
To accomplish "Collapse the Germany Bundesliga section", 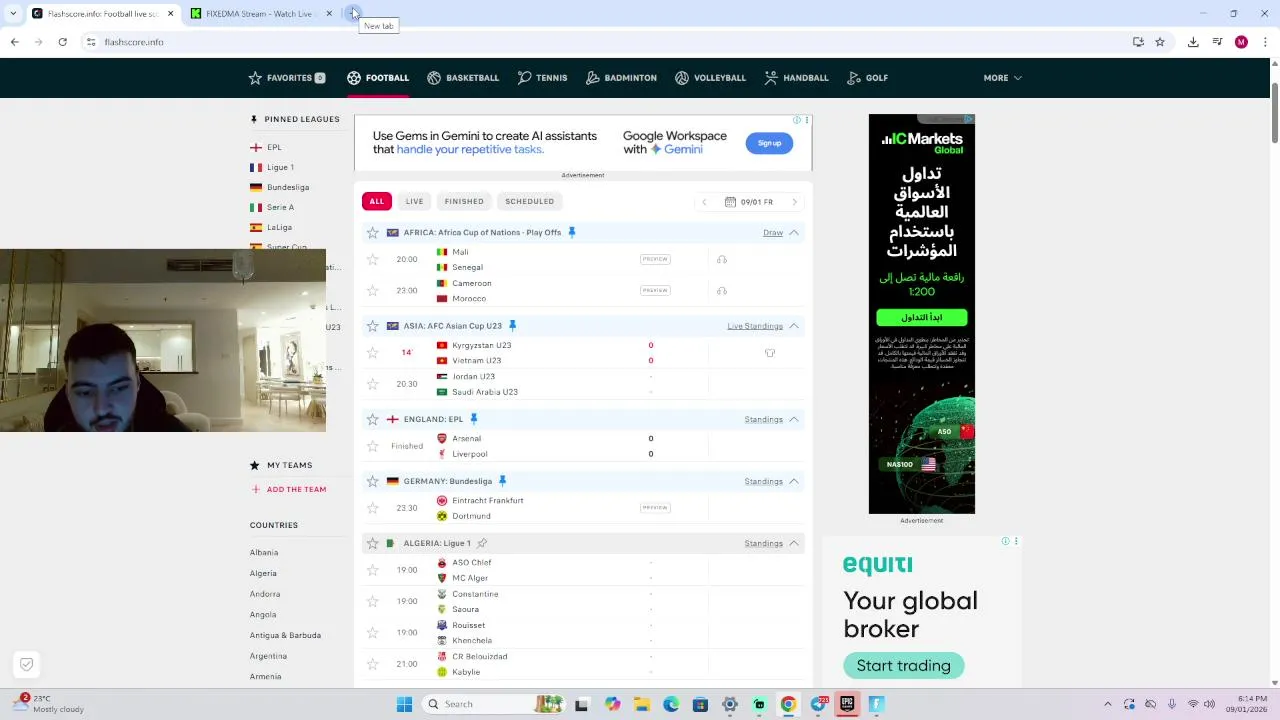I will (x=794, y=481).
